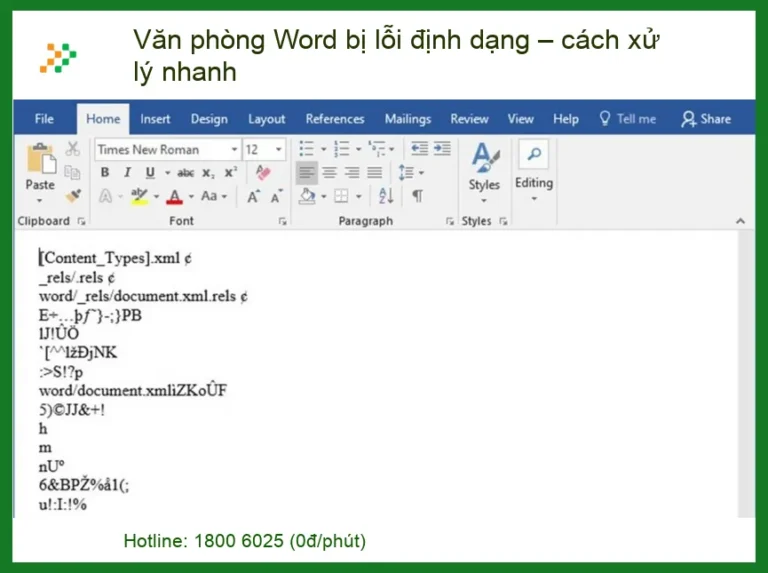Screen dimensions: 768x573
Task: Open Text Effects and Typography
Action: (105, 196)
